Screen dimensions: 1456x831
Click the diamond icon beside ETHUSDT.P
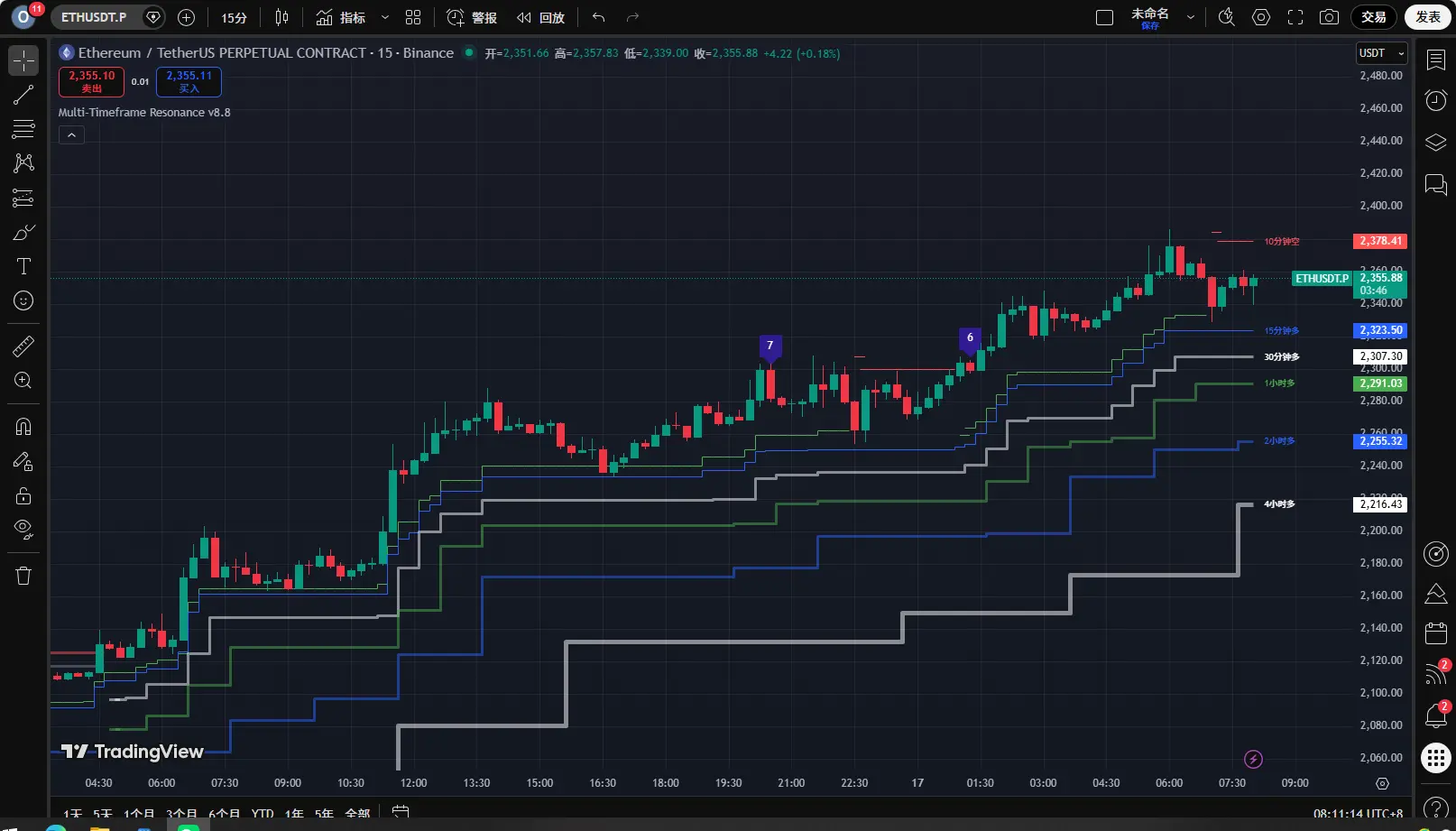[x=153, y=17]
